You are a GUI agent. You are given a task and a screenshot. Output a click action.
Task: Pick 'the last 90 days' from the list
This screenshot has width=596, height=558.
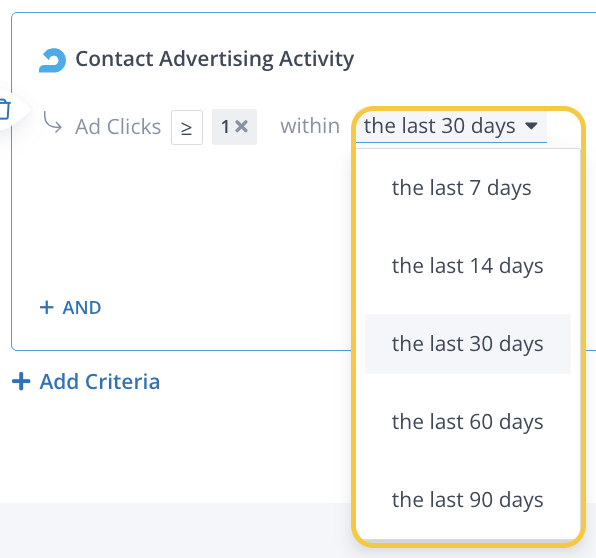pyautogui.click(x=468, y=499)
